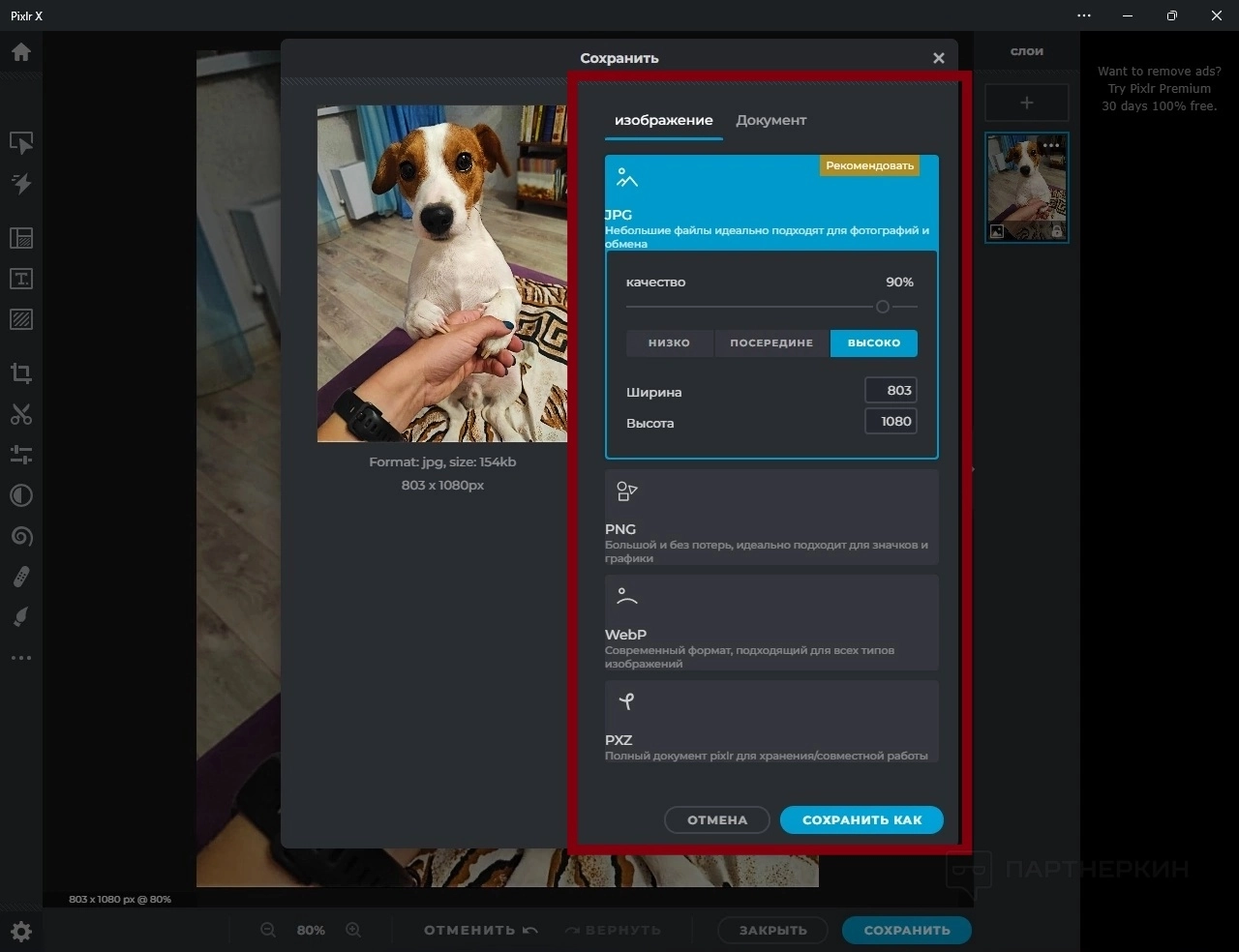The height and width of the screenshot is (952, 1239).
Task: Click the lock icon on the layer thumbnail
Action: (x=1056, y=232)
